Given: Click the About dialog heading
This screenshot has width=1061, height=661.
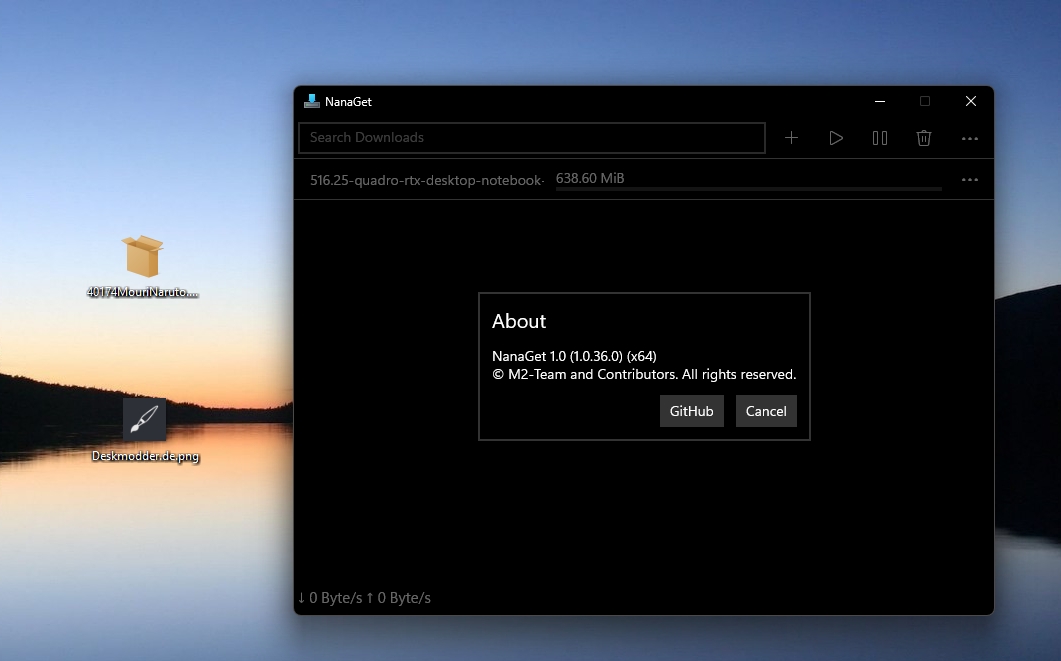Looking at the screenshot, I should 519,321.
